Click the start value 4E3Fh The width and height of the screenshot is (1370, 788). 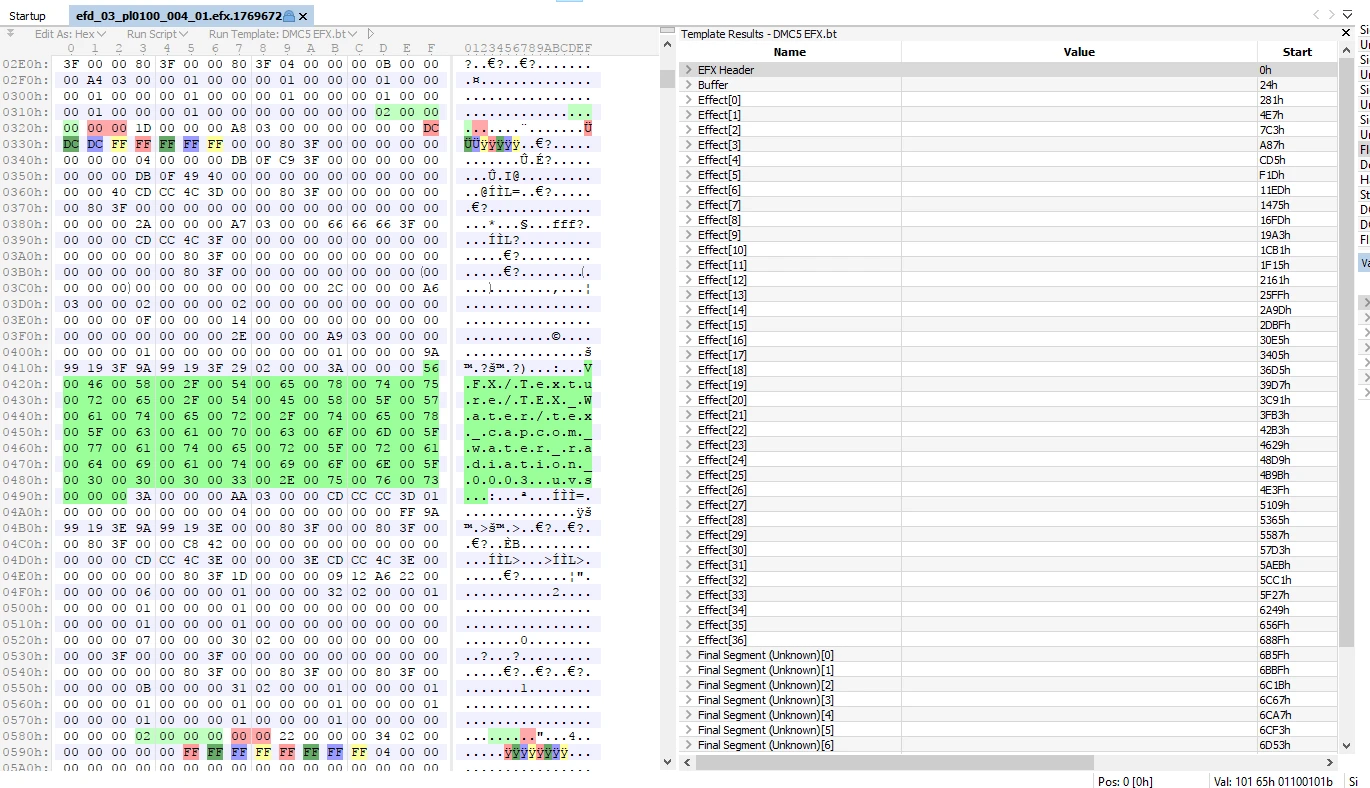[x=1274, y=490]
